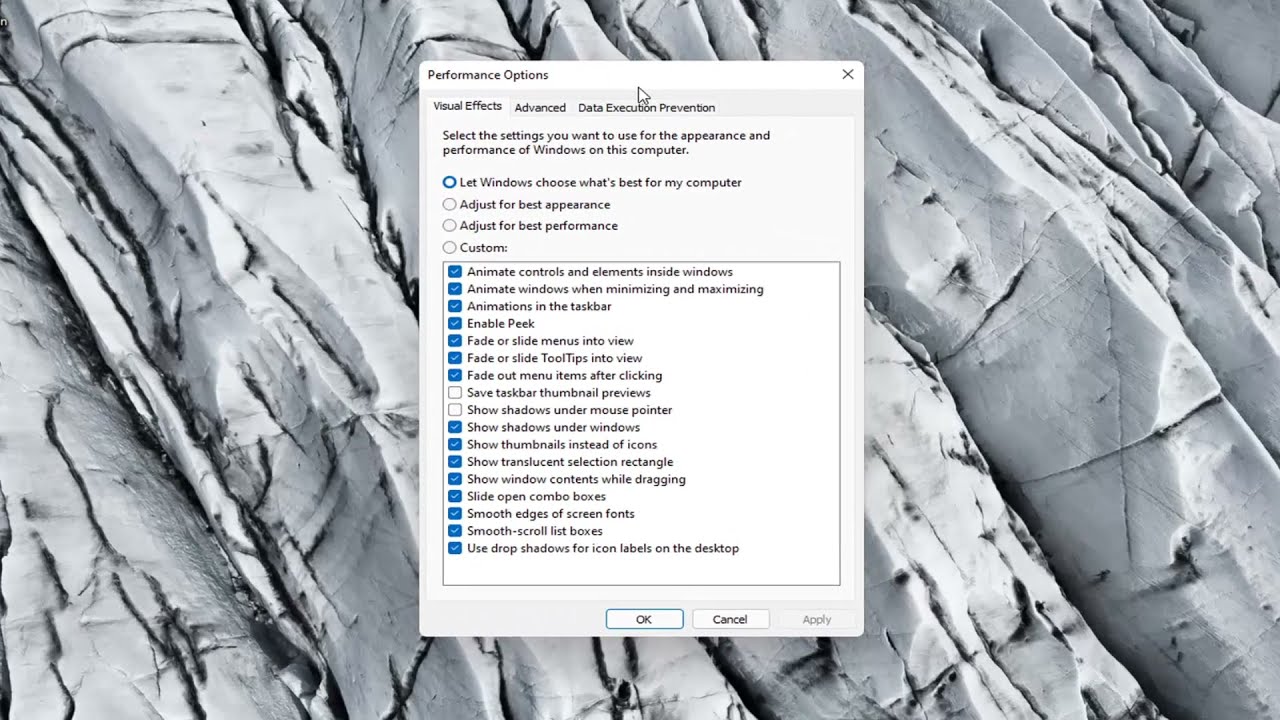Close the Performance Options dialog
This screenshot has width=1280, height=720.
pyautogui.click(x=847, y=75)
